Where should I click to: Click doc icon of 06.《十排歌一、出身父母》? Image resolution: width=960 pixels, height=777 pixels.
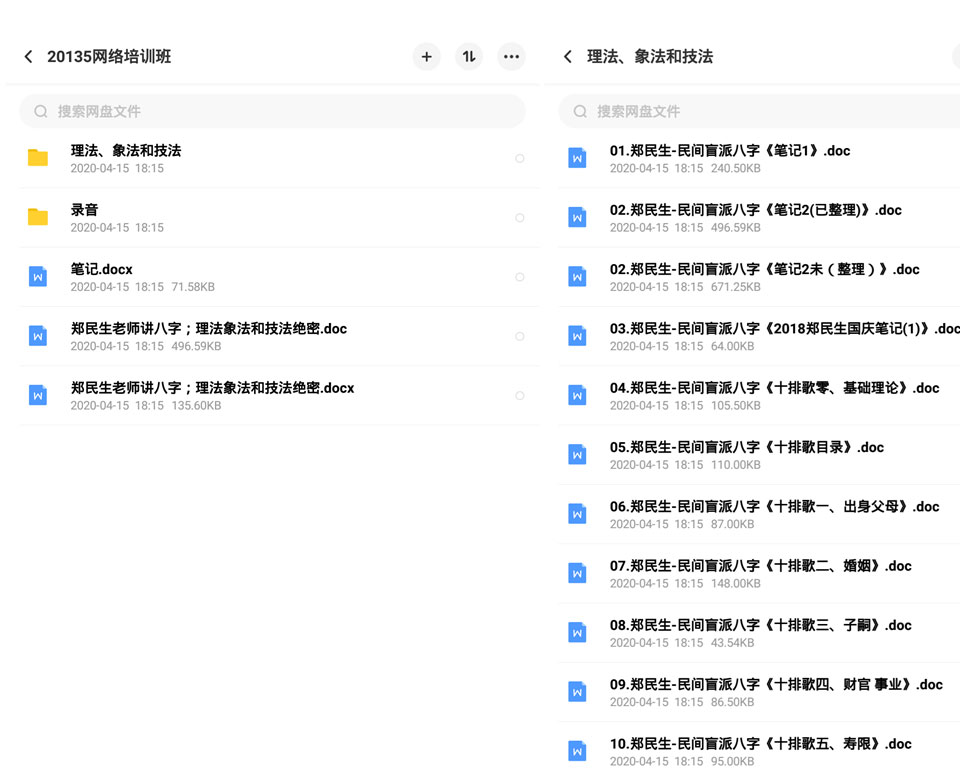point(577,514)
